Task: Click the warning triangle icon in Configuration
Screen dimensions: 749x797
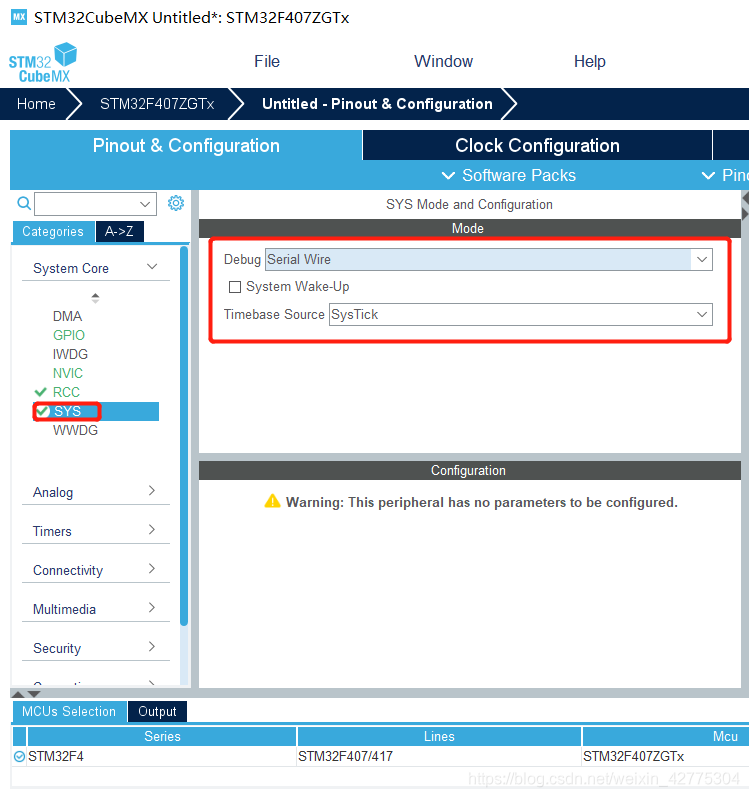Action: (272, 501)
